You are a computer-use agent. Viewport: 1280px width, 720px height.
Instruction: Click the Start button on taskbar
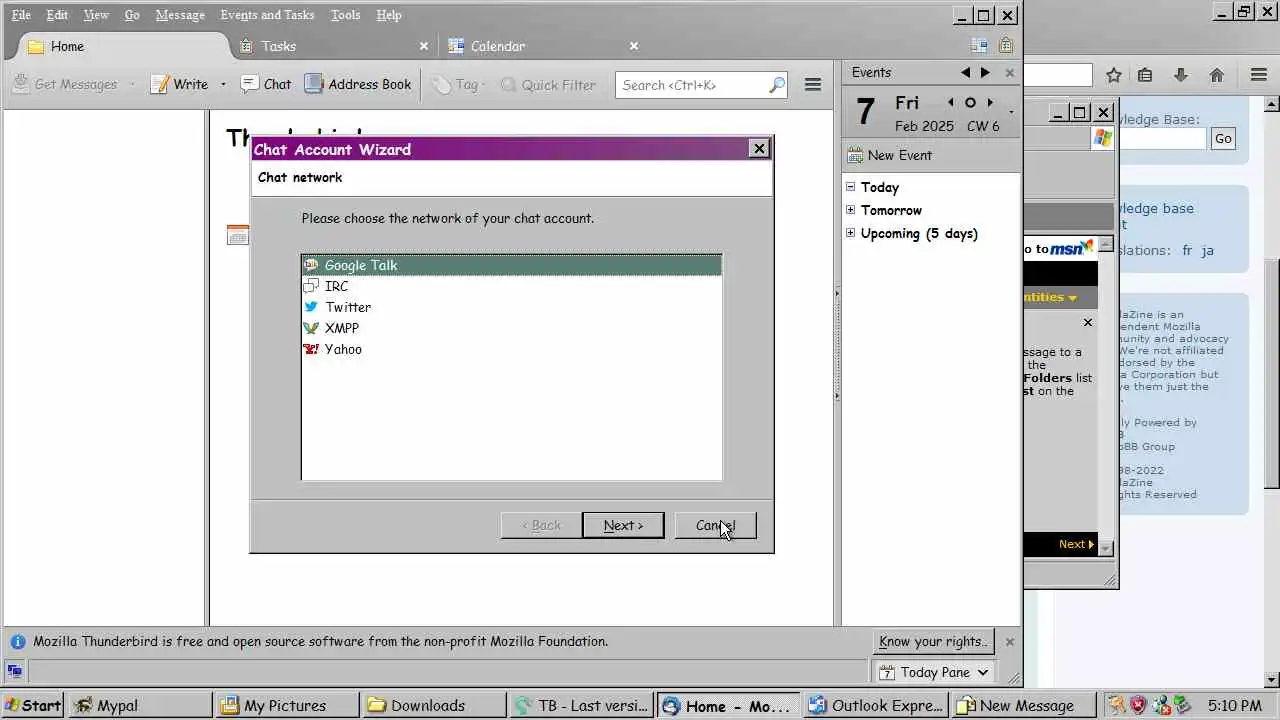coord(32,705)
